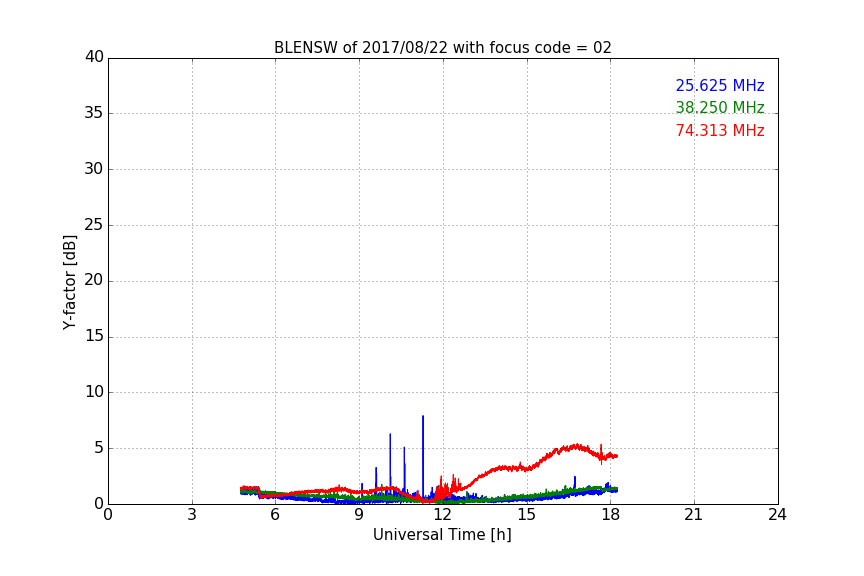Select the red '74.313 MHz' legend label
This screenshot has width=864, height=576.
tap(720, 131)
